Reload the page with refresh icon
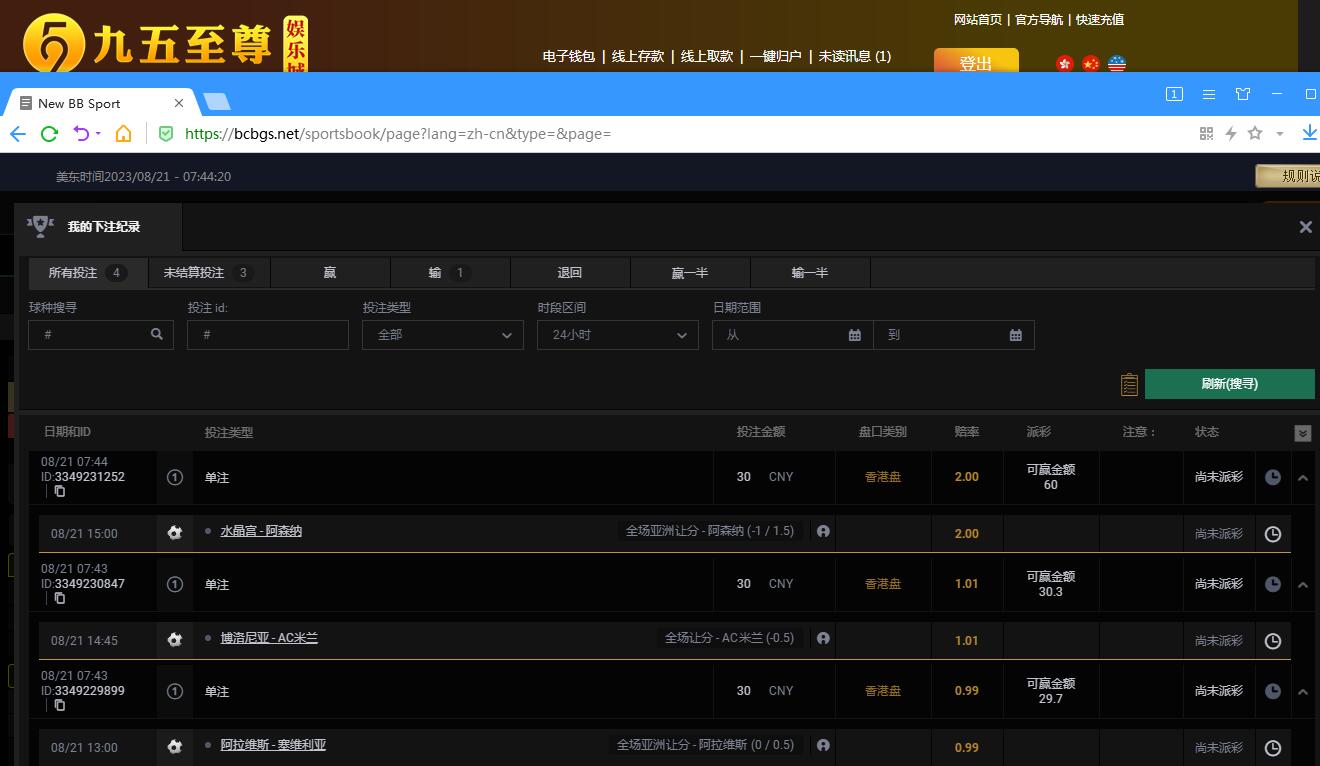The height and width of the screenshot is (766, 1320). [x=49, y=134]
